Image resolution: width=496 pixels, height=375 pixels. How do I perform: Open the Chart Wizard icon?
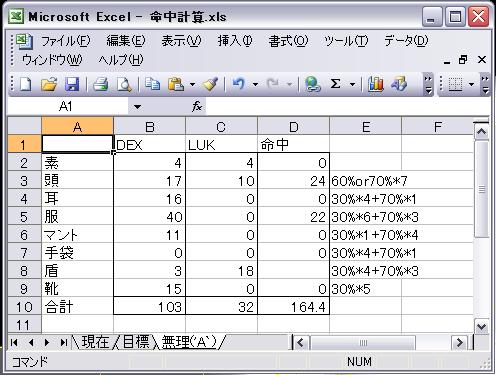[x=376, y=84]
